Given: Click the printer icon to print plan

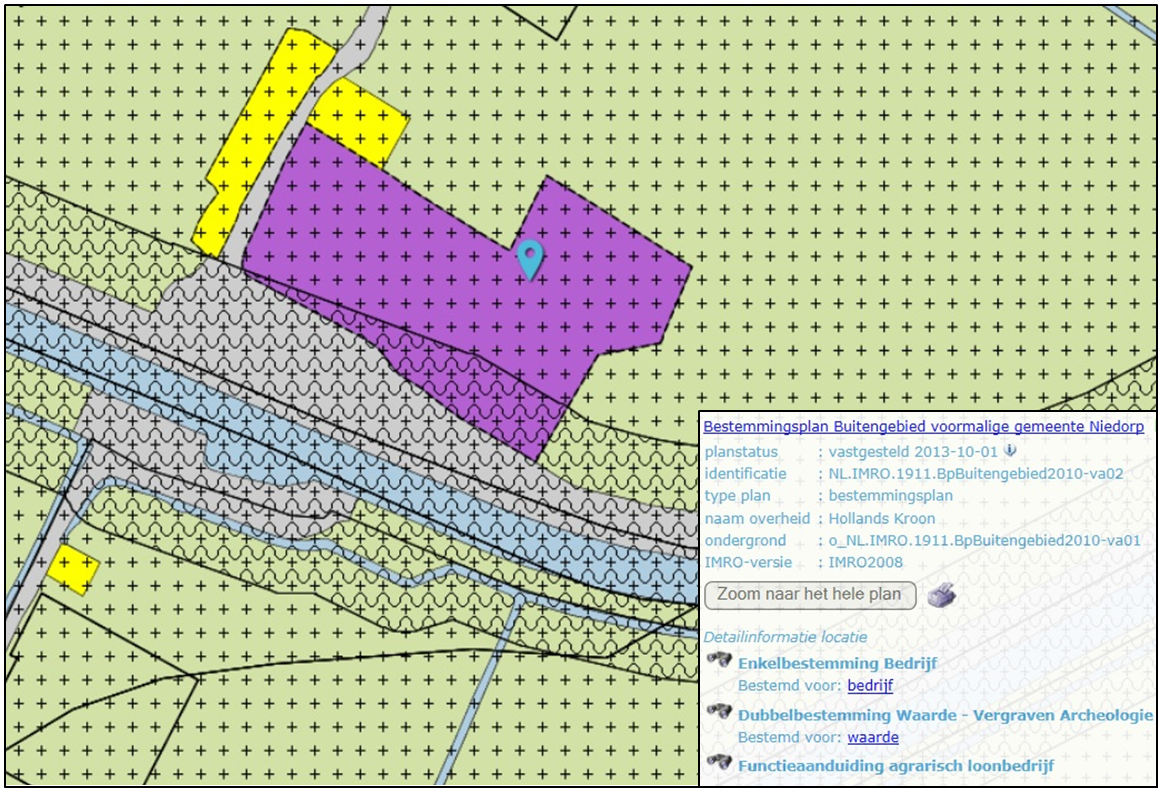Looking at the screenshot, I should [941, 595].
